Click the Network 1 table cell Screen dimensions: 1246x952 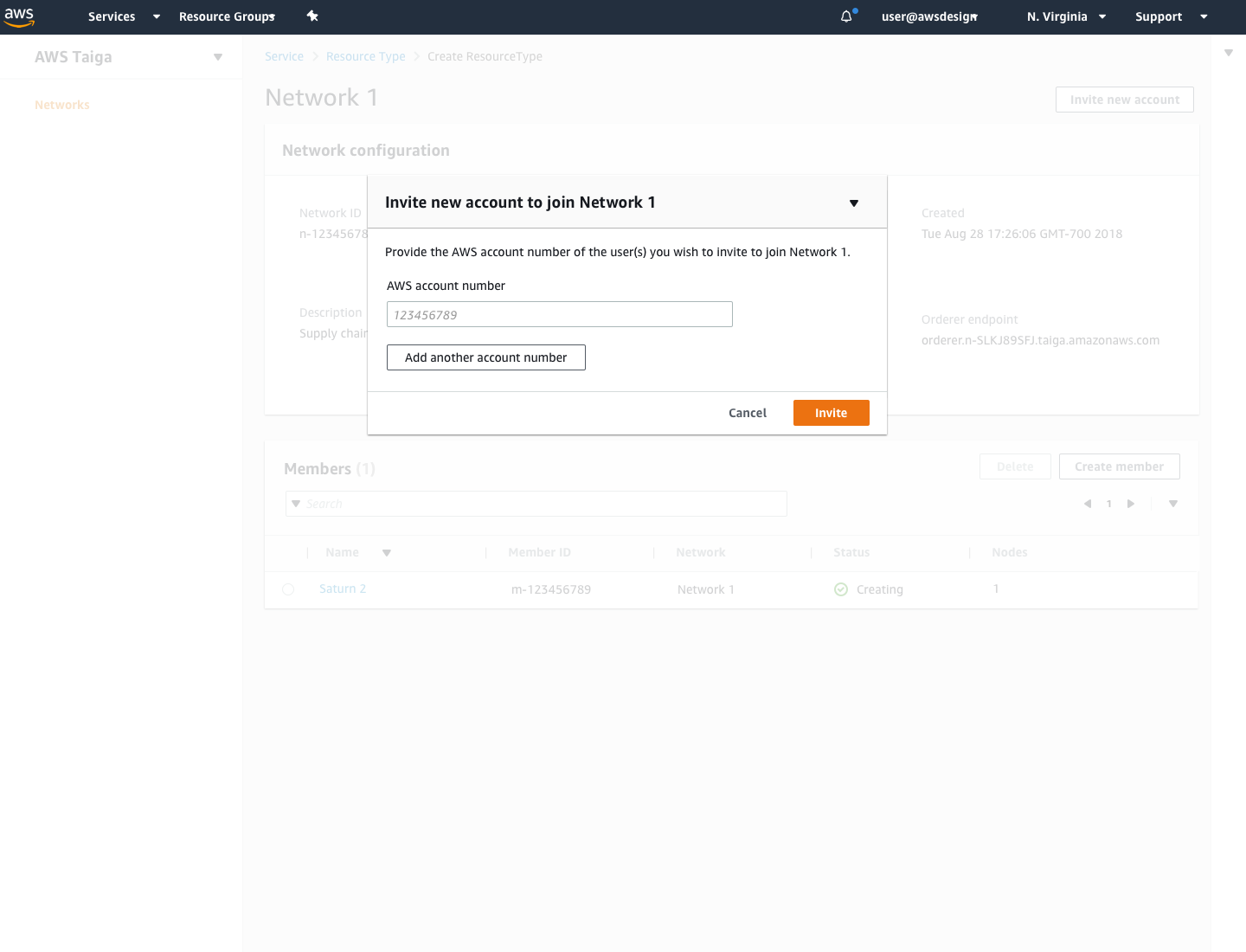point(706,589)
